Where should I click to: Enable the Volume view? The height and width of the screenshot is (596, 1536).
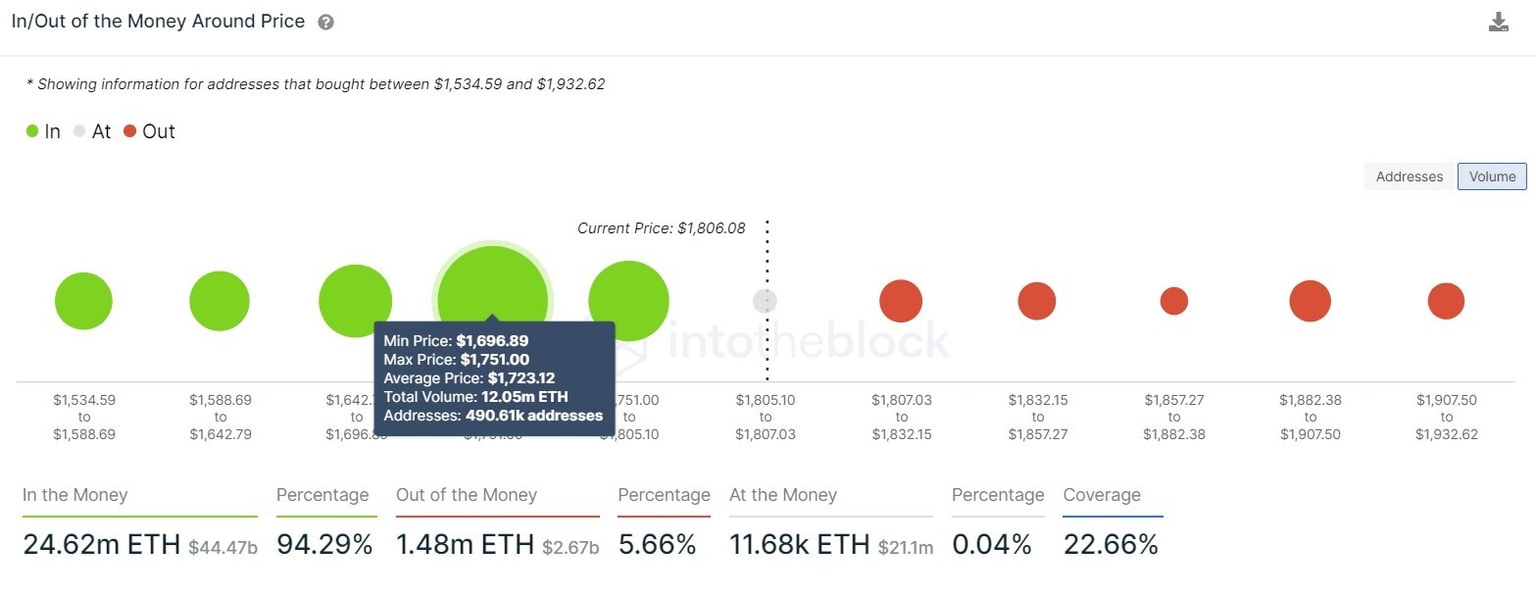[x=1491, y=176]
